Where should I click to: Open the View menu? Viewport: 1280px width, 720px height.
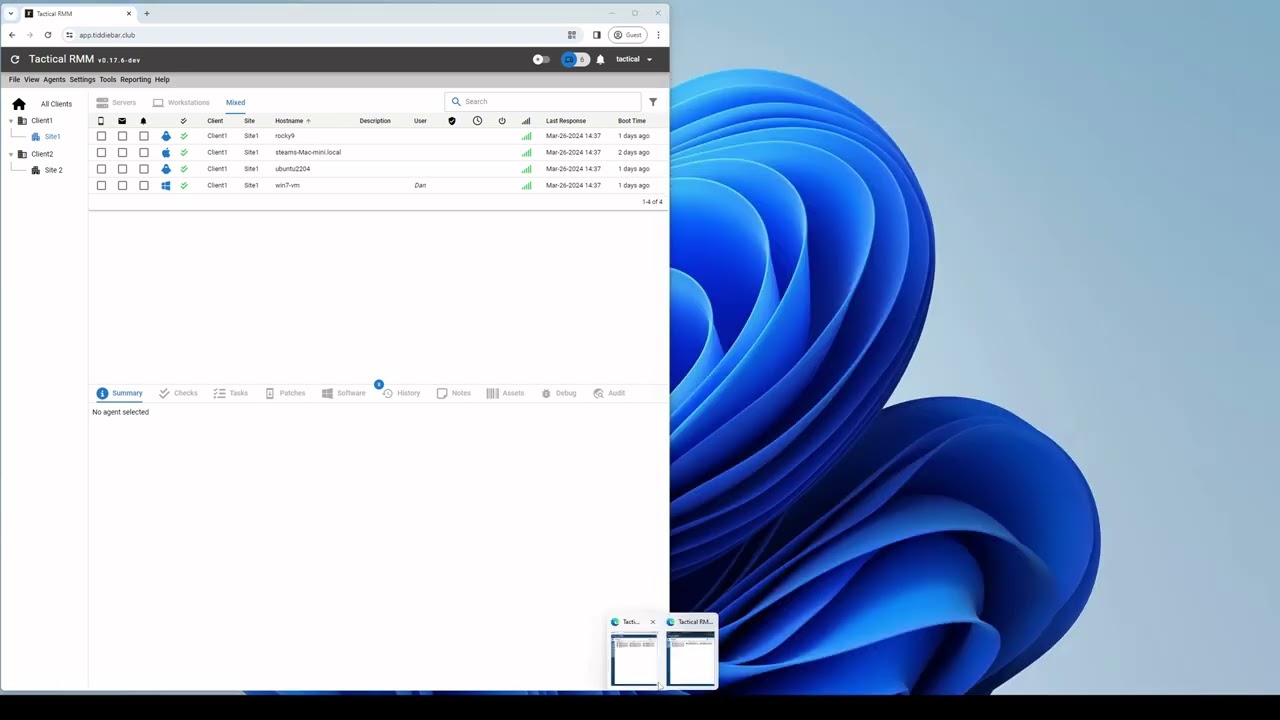[32, 79]
